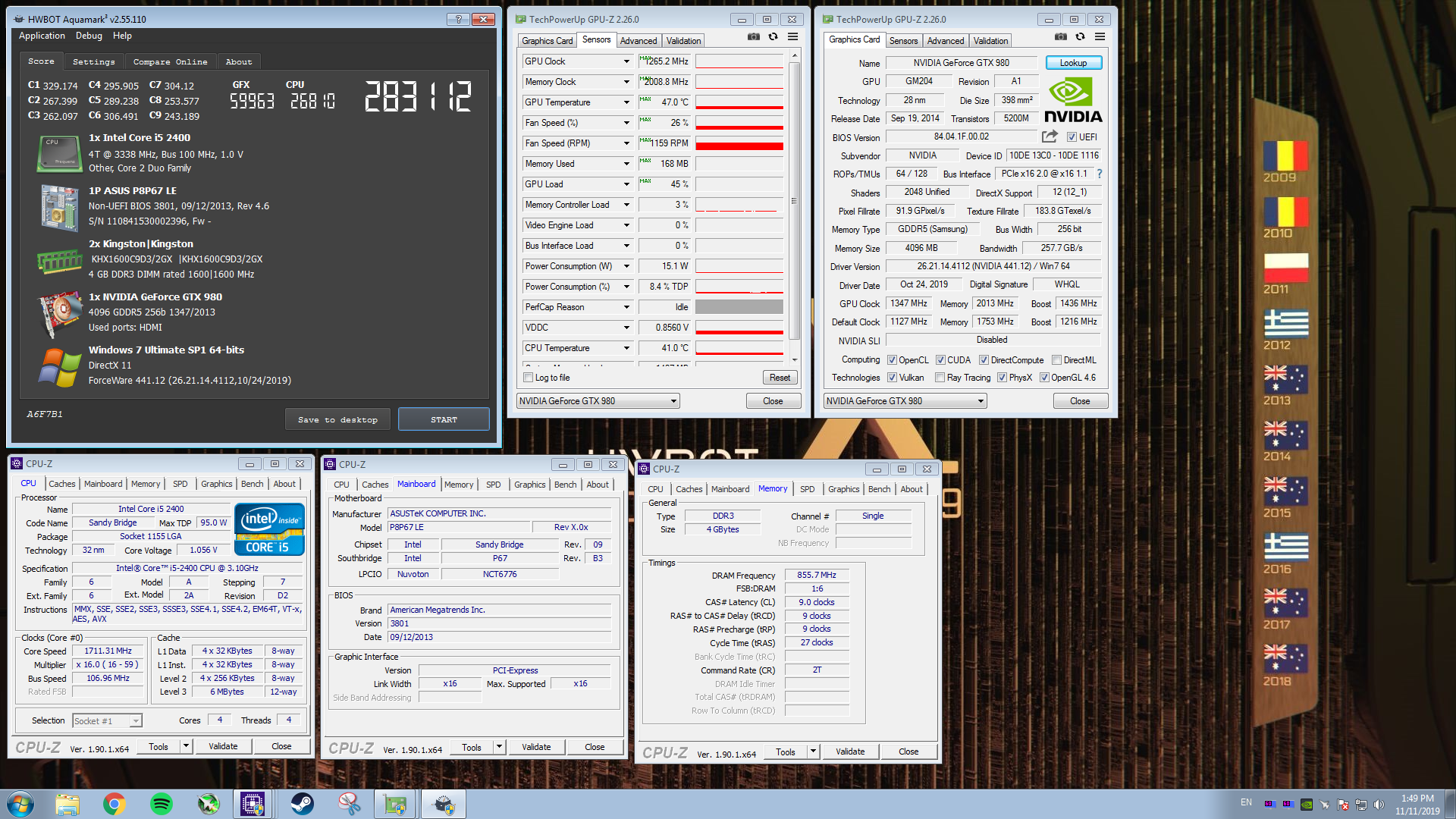Toggle PhysX checkbox
This screenshot has width=1456, height=819.
point(1002,378)
